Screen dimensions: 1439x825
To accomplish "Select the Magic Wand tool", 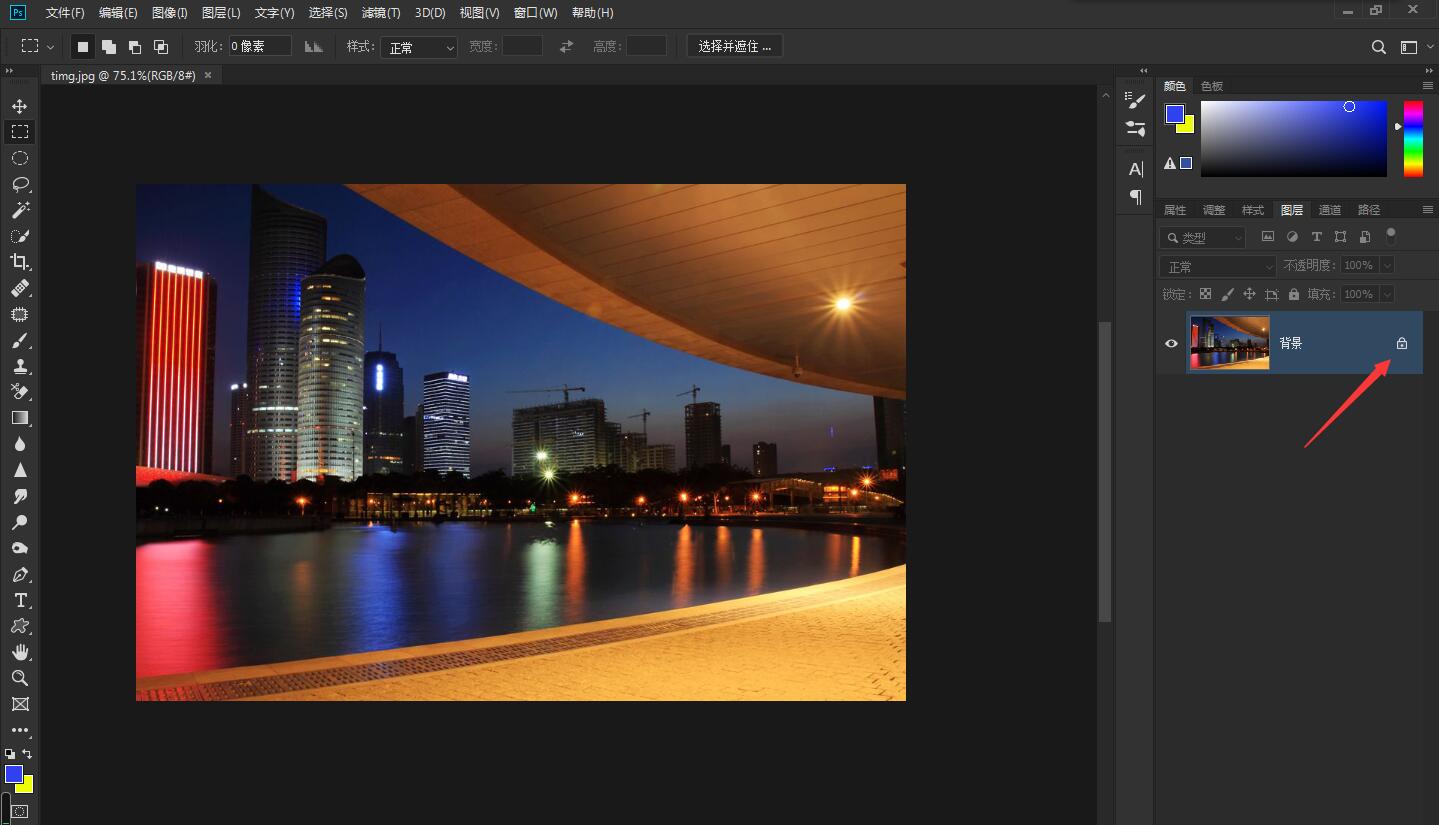I will pyautogui.click(x=20, y=210).
